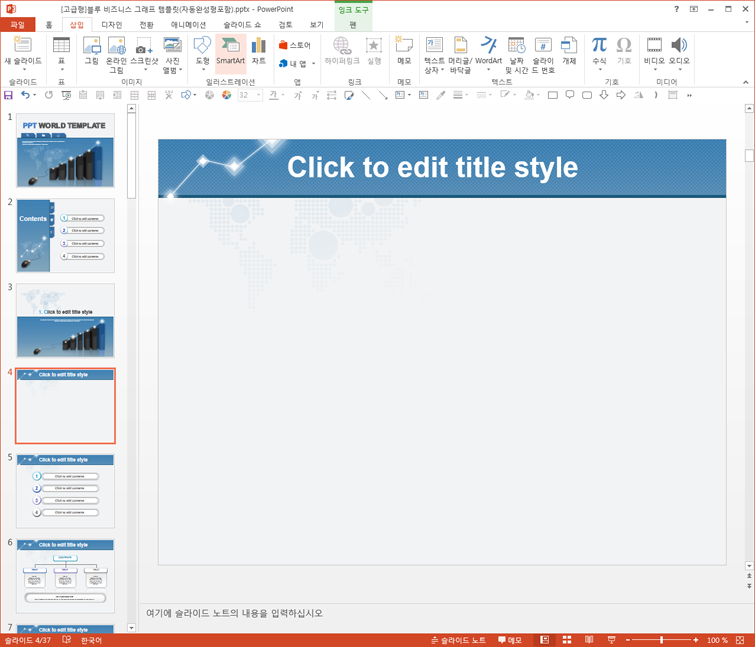Switch to the Transitions tab

tap(146, 25)
